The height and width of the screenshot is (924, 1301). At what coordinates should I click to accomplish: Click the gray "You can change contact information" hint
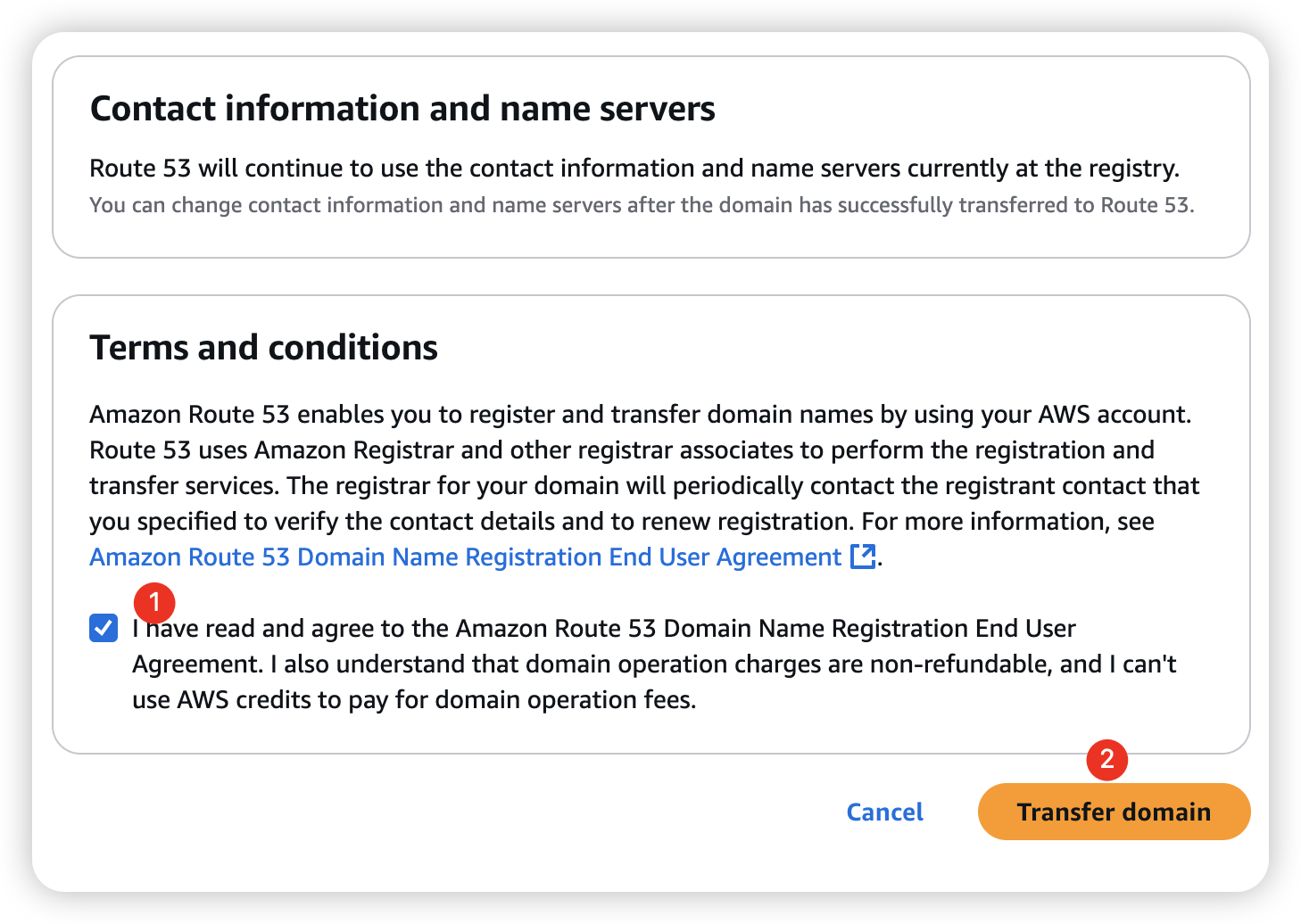pyautogui.click(x=641, y=205)
